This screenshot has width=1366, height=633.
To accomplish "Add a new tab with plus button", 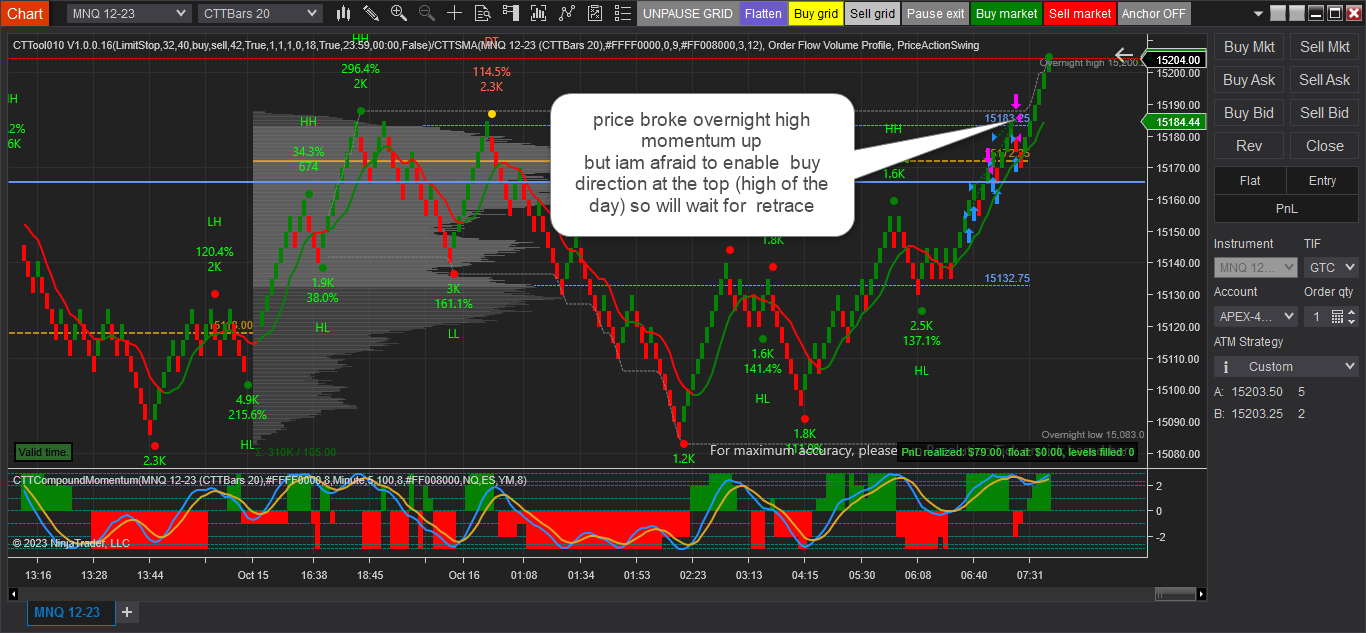I will pos(128,612).
